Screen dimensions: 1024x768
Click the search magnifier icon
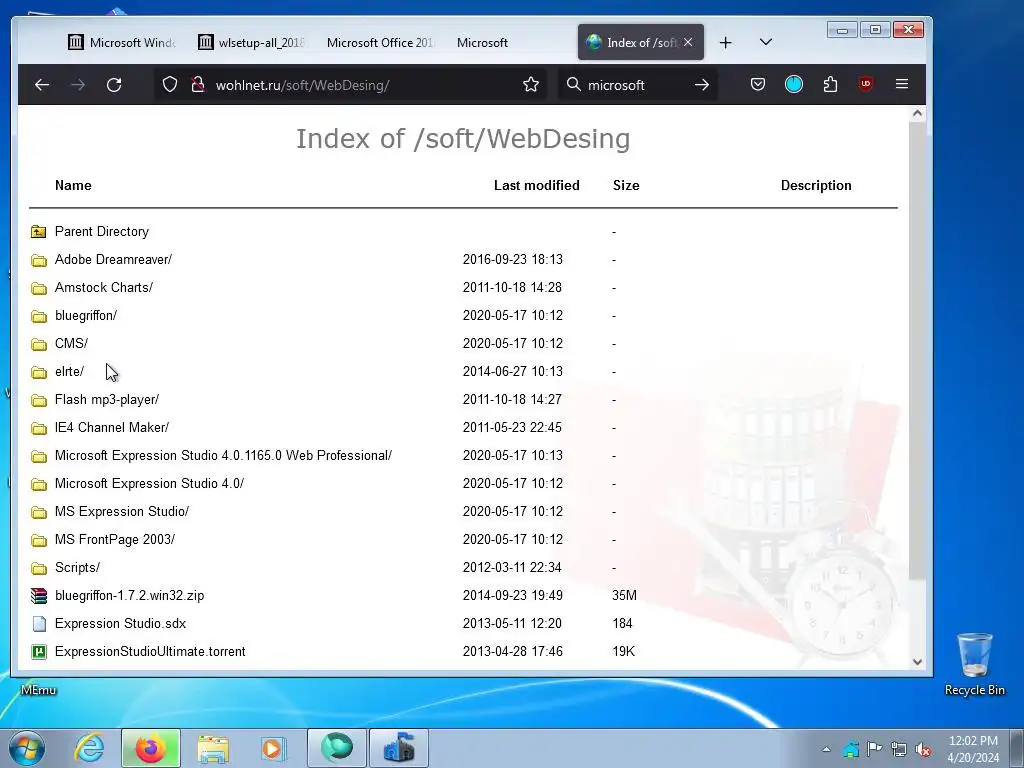pyautogui.click(x=573, y=84)
